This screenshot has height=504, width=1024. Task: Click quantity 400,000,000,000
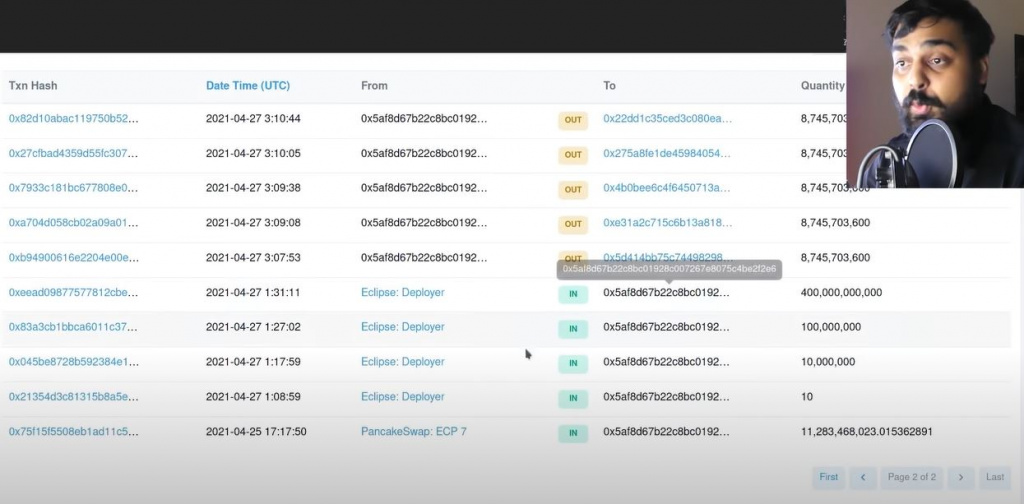coord(841,292)
